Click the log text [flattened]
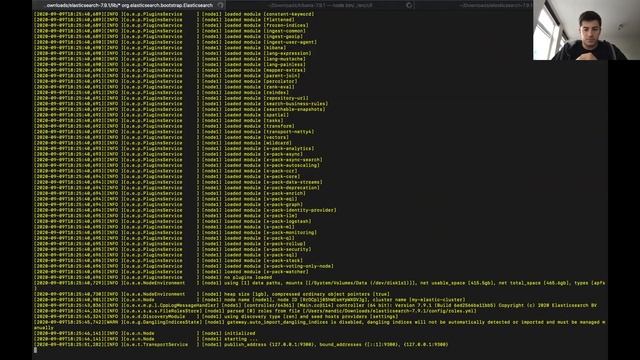Screen dimensions: 640x360 pyautogui.click(x=279, y=20)
